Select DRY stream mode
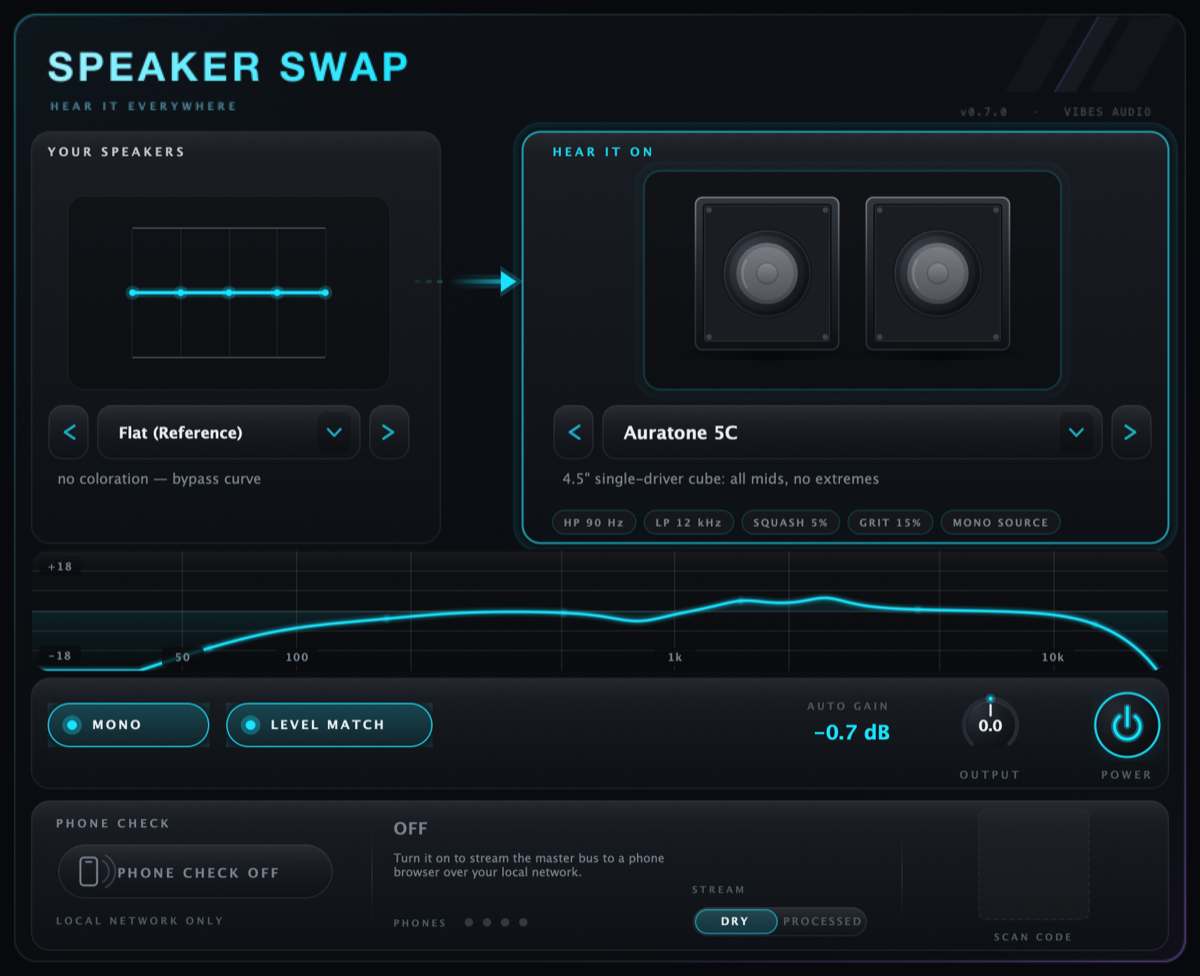 tap(735, 921)
